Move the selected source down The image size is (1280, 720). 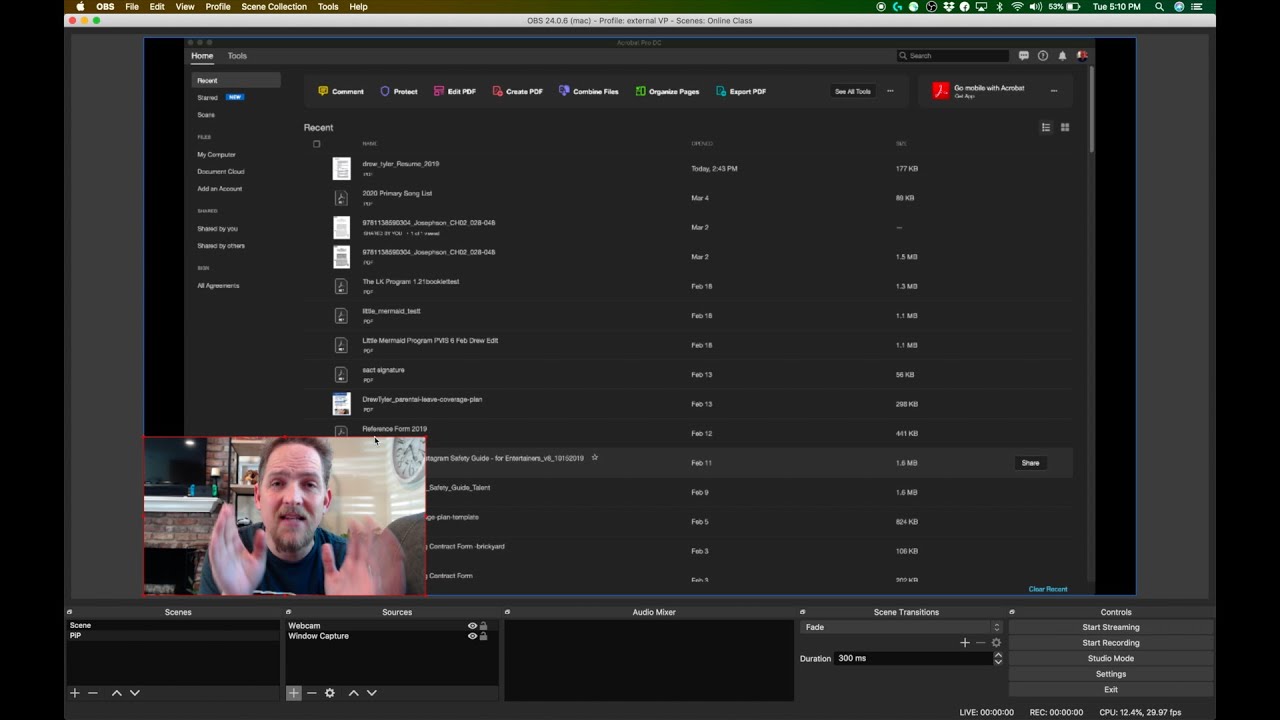[x=372, y=693]
